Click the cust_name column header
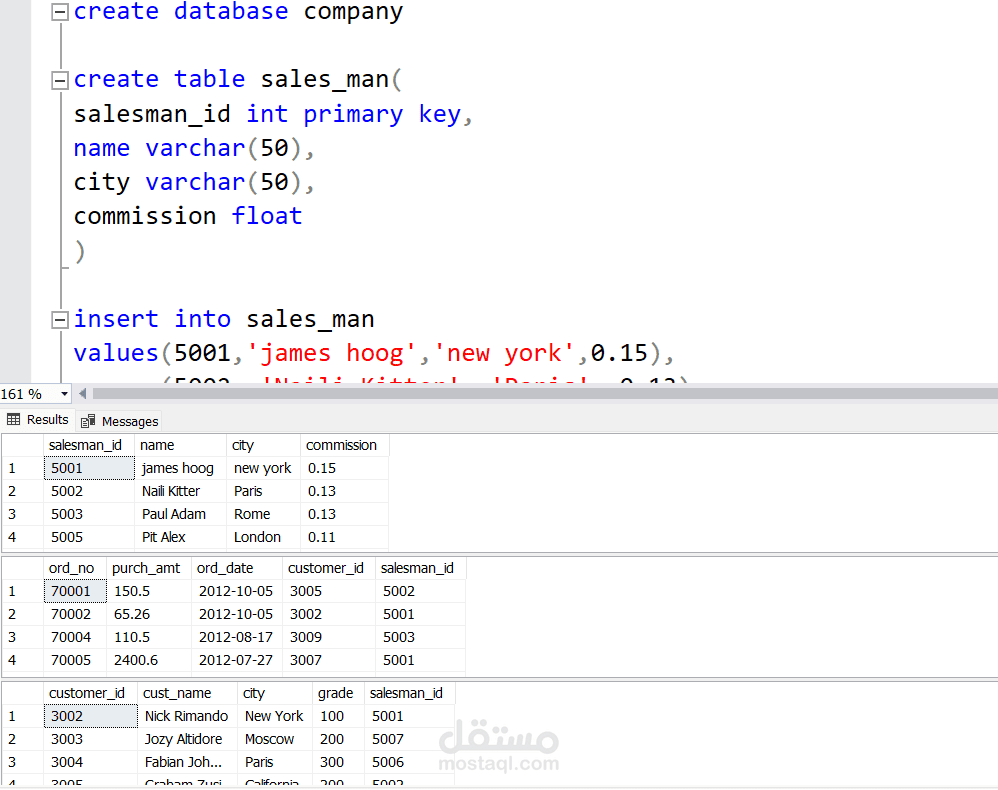Image resolution: width=998 pixels, height=790 pixels. click(177, 693)
